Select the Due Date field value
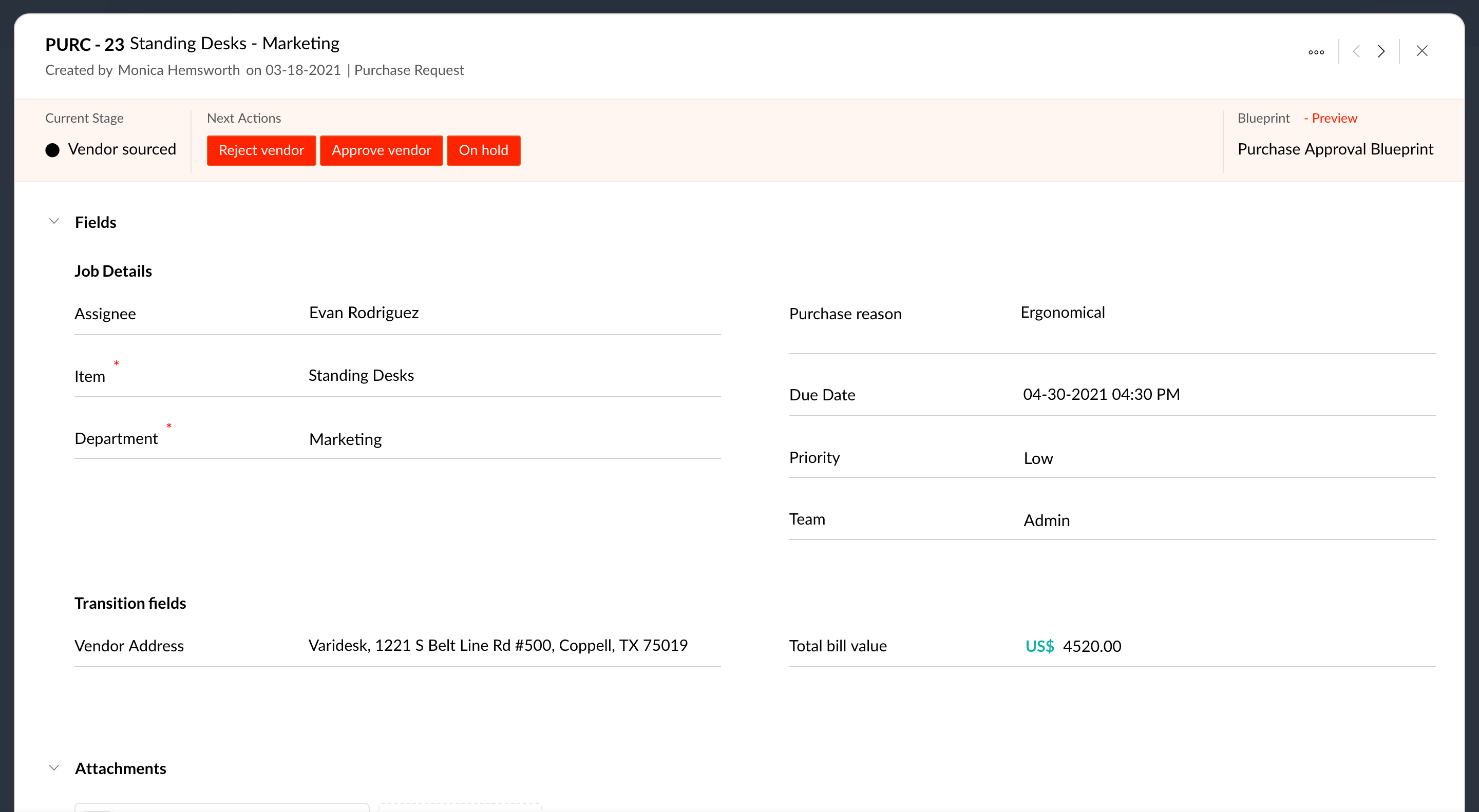The image size is (1479, 812). click(x=1100, y=393)
